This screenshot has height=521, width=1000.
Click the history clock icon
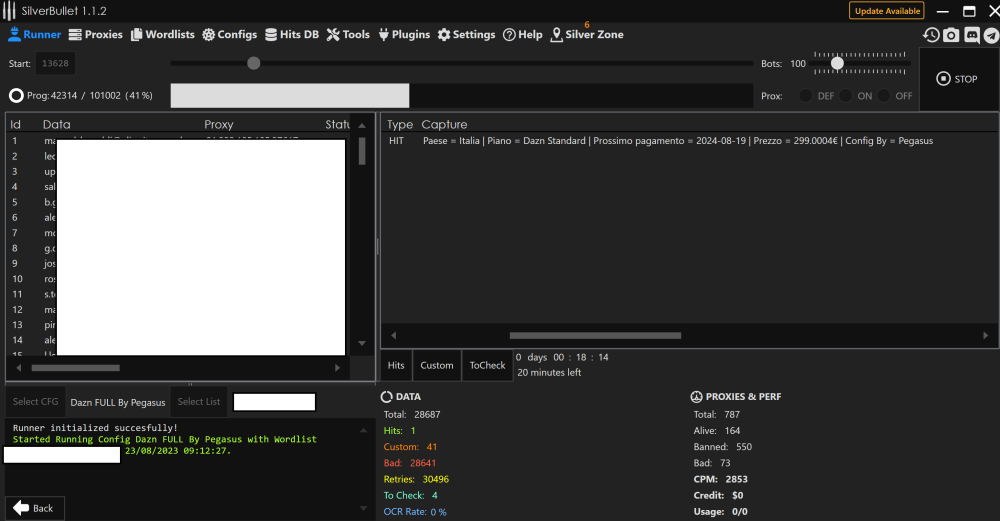(x=931, y=35)
